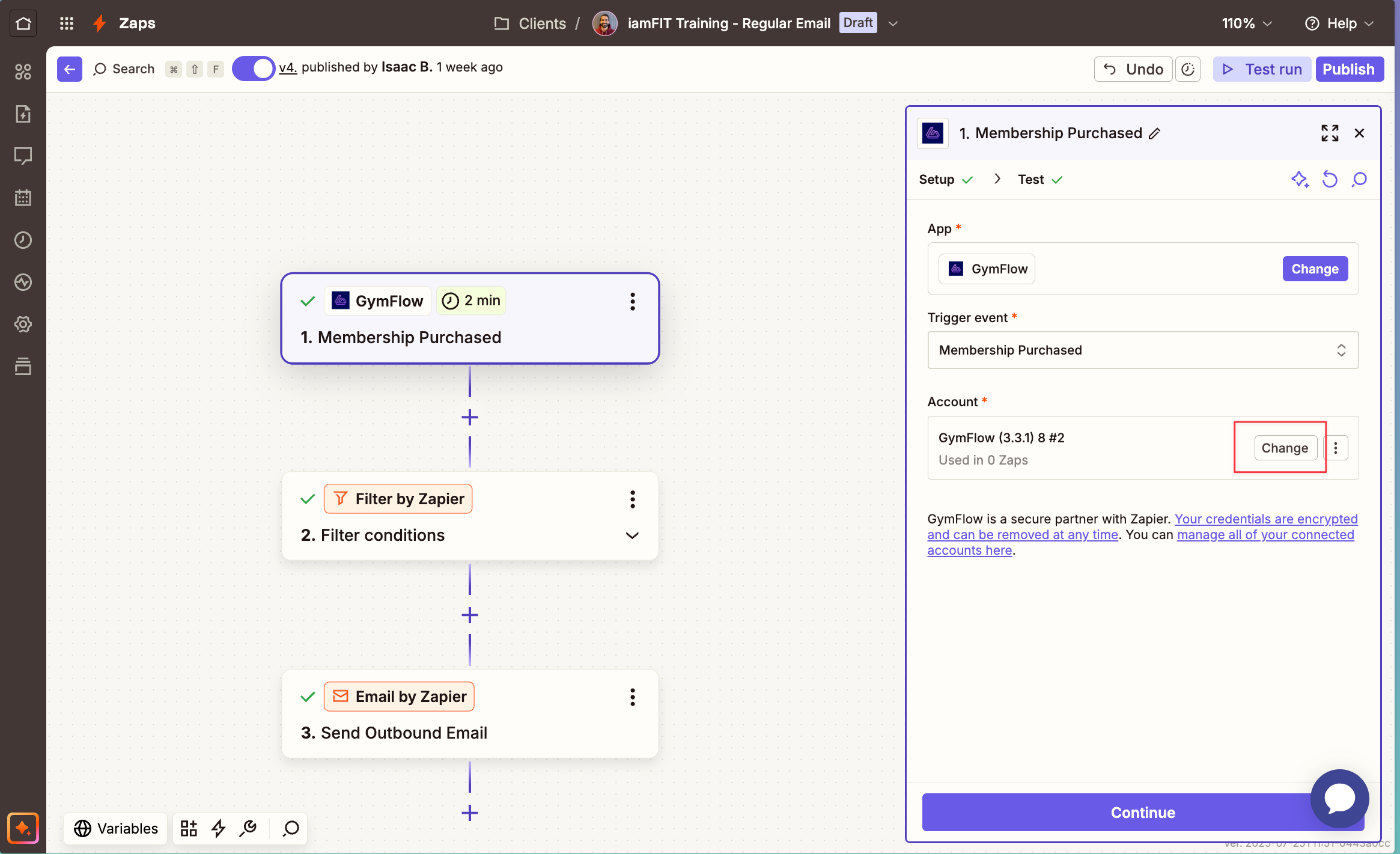The width and height of the screenshot is (1400, 854).
Task: Click the search magnifier in bottom toolbar
Action: tap(291, 828)
